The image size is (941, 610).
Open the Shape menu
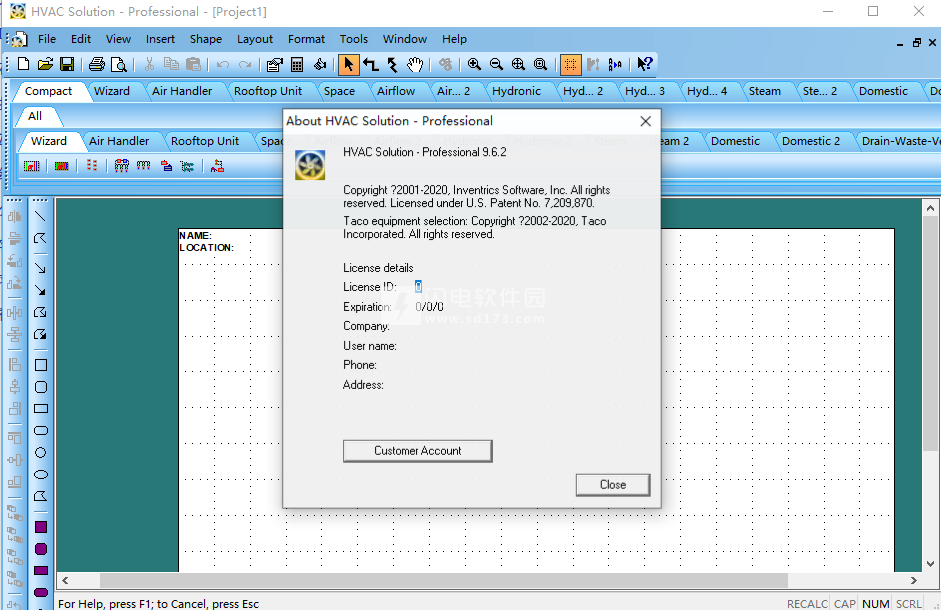click(x=206, y=39)
